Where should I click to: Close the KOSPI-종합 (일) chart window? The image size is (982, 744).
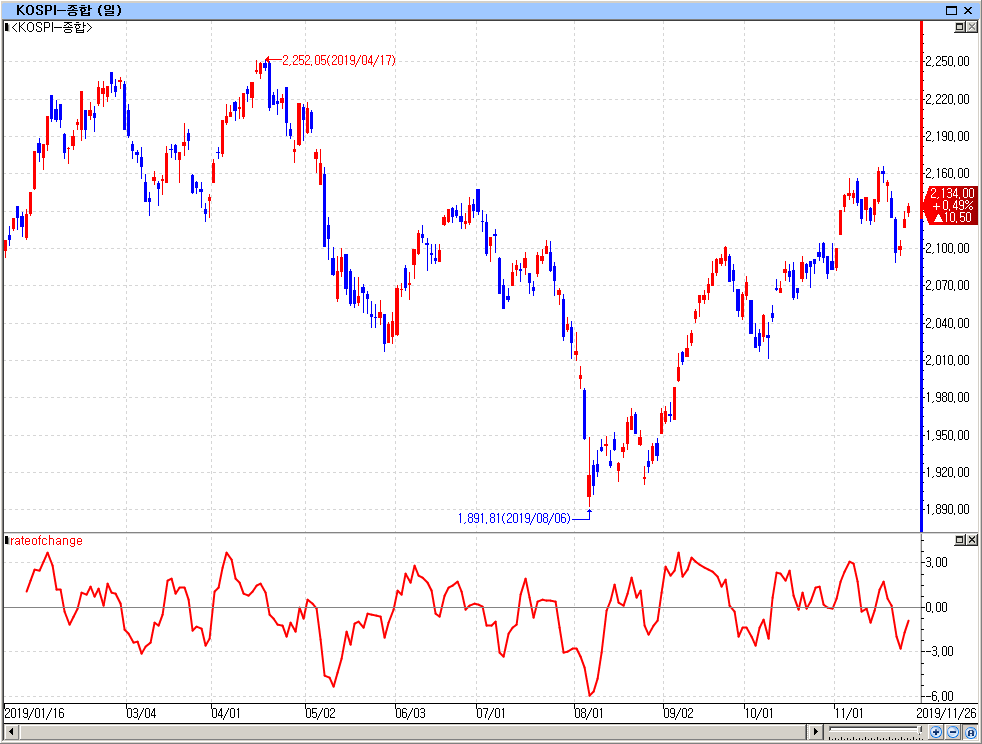click(x=969, y=10)
